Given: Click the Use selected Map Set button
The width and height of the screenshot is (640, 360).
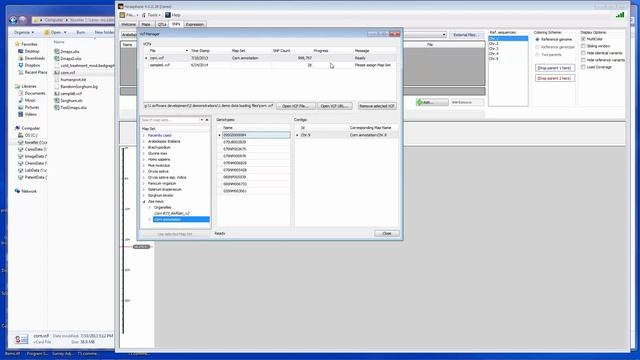Looking at the screenshot, I should (x=175, y=234).
